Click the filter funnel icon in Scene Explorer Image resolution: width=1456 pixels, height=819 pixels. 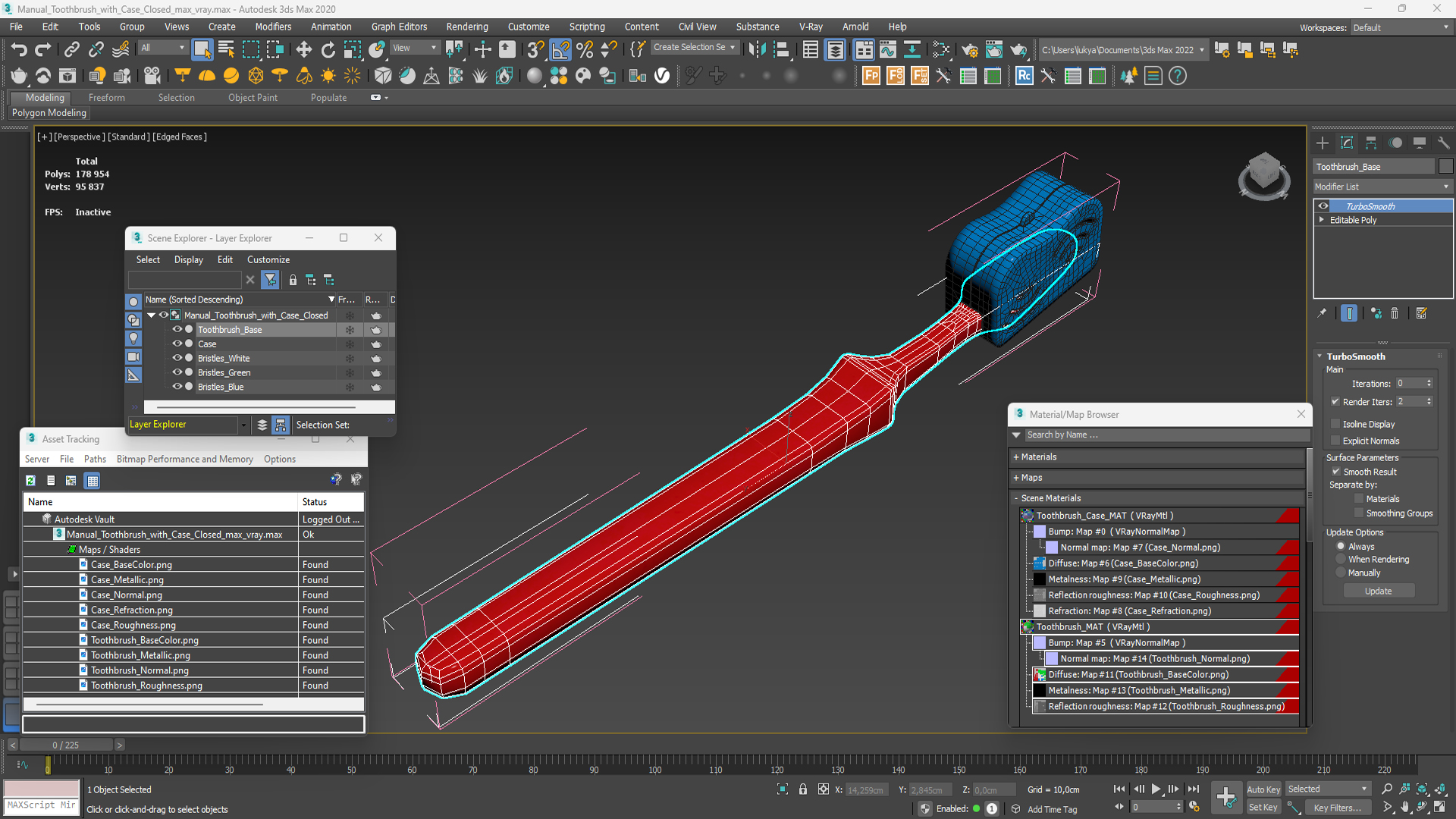[x=270, y=280]
